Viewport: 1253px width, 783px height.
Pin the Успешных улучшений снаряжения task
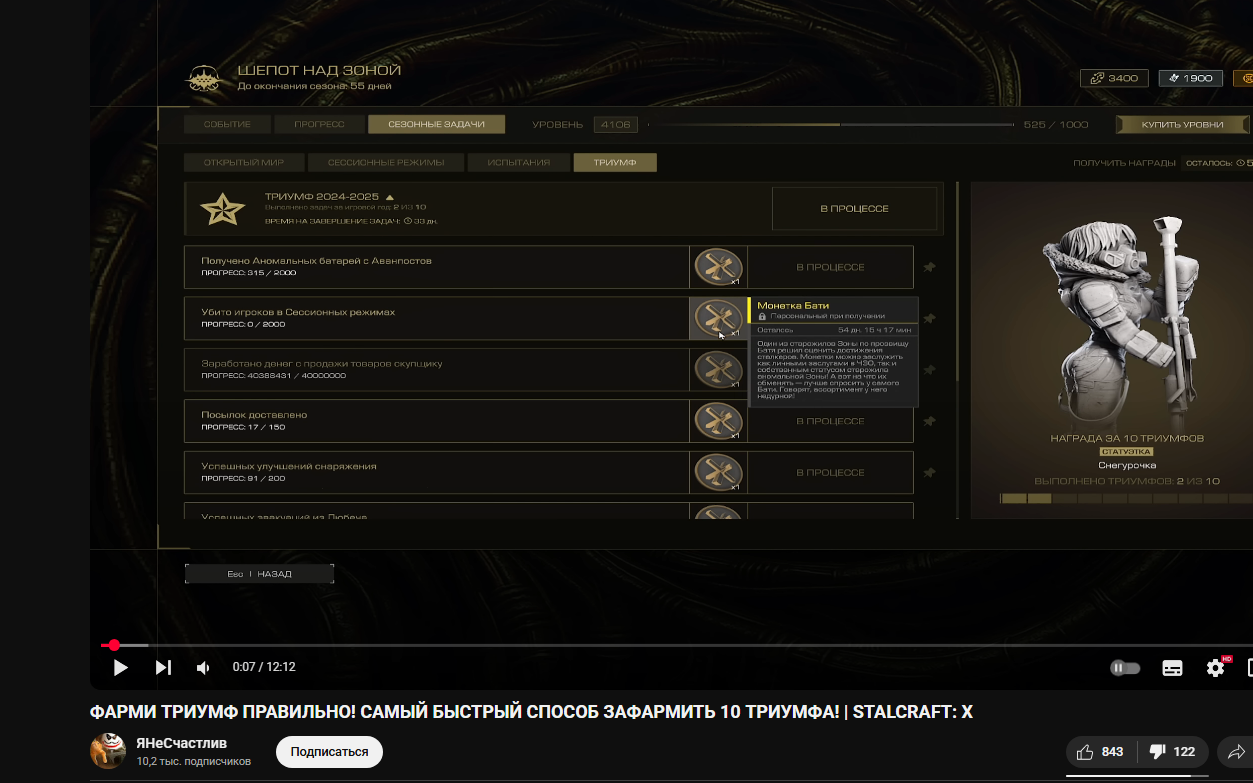[x=929, y=472]
